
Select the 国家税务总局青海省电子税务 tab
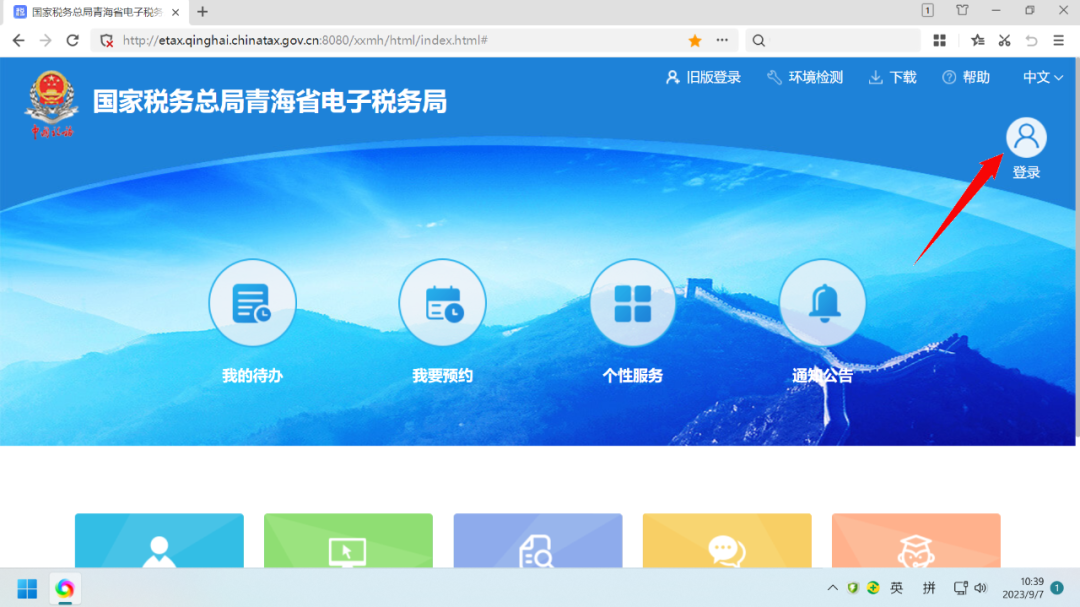point(96,12)
